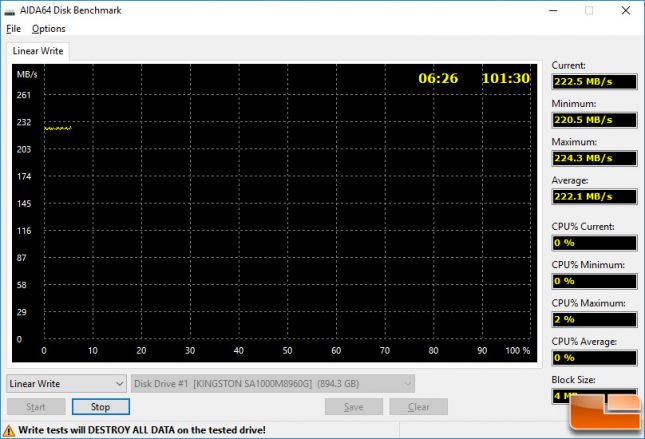Click the Save button
This screenshot has height=439, width=645.
click(x=354, y=407)
